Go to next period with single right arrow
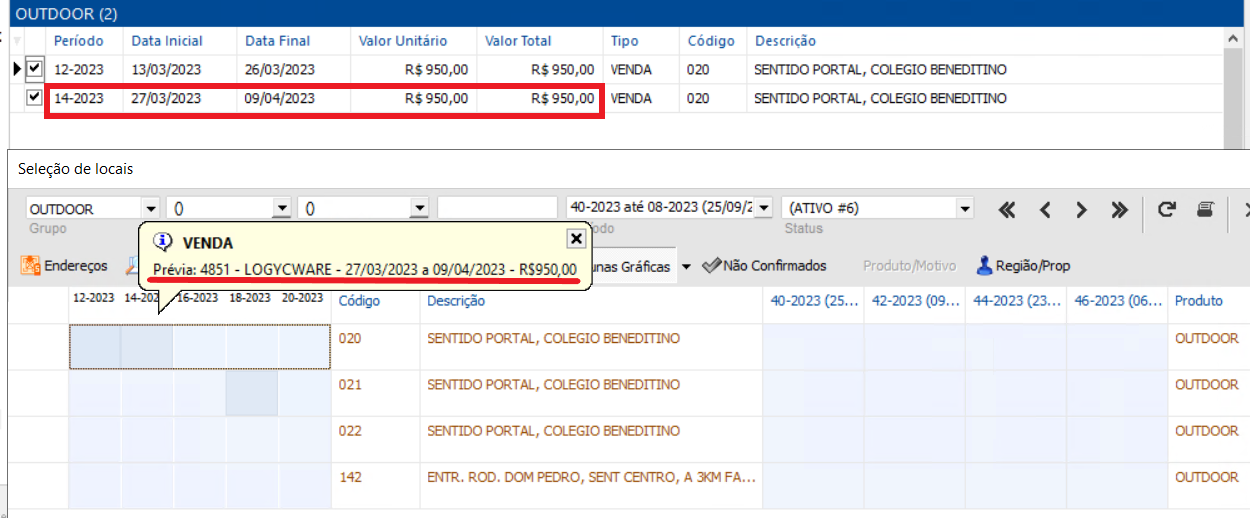This screenshot has width=1250, height=518. [1081, 210]
